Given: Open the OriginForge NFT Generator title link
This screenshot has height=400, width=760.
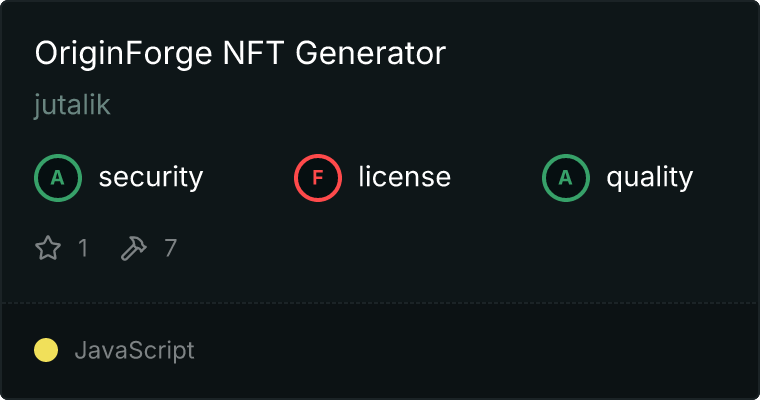Looking at the screenshot, I should tap(240, 54).
